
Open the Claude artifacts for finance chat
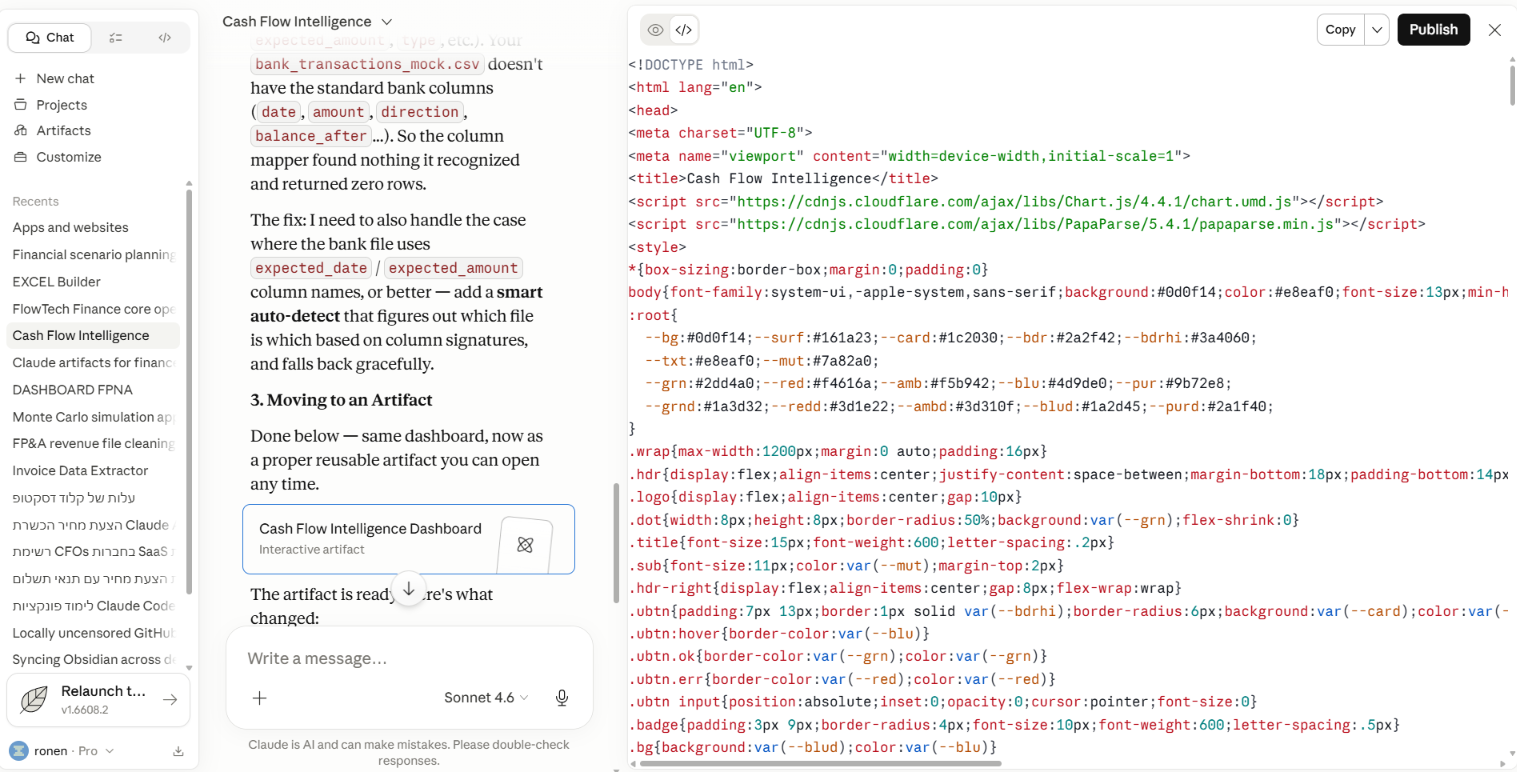coord(94,362)
